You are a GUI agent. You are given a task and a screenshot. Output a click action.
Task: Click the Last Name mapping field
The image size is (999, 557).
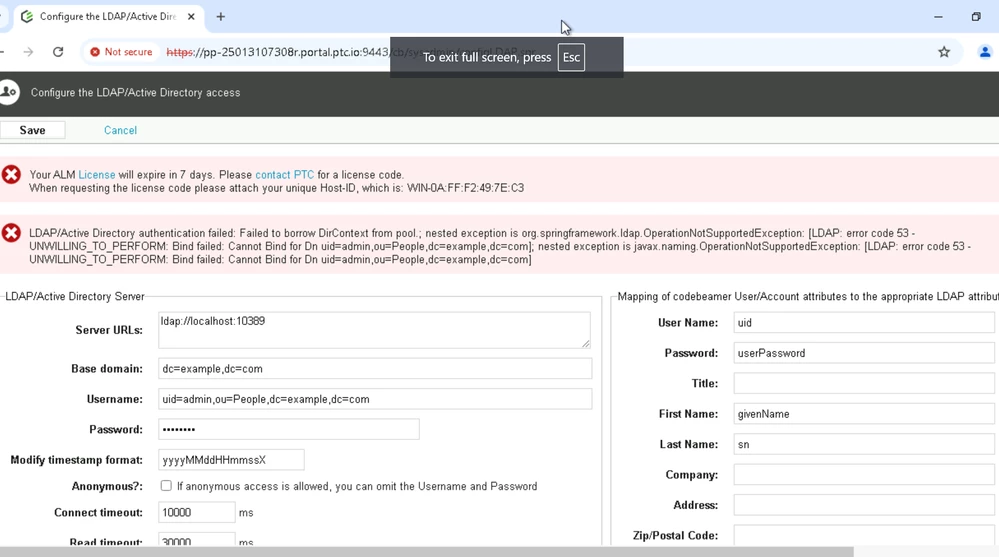click(864, 444)
